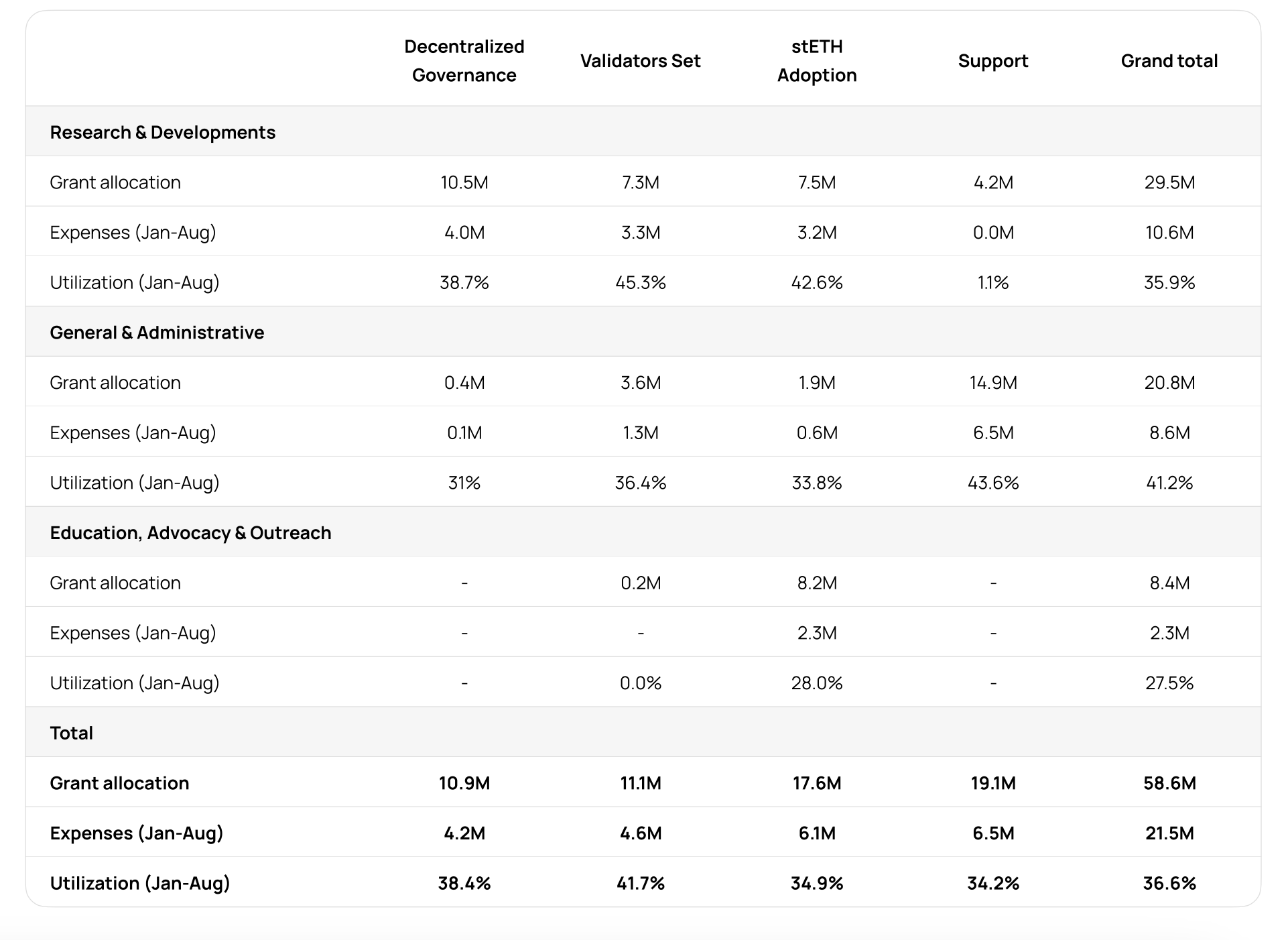This screenshot has width=1288, height=940.
Task: Select the 8.2M stETH Adoption grant cell
Action: point(816,583)
